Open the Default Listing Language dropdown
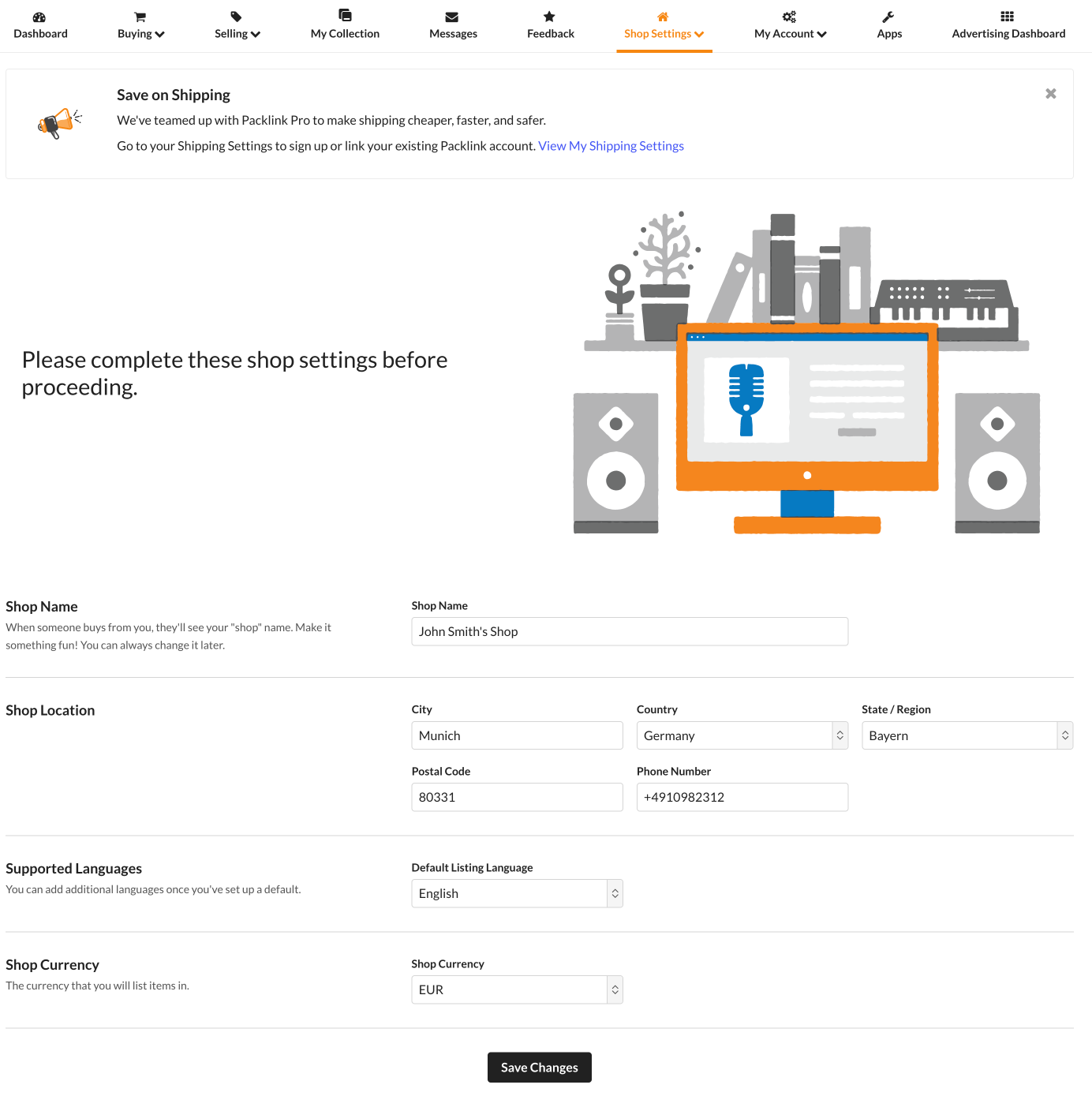 point(517,893)
